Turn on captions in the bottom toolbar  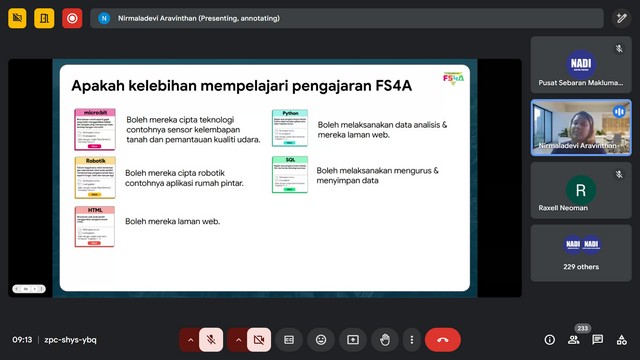[x=289, y=340]
